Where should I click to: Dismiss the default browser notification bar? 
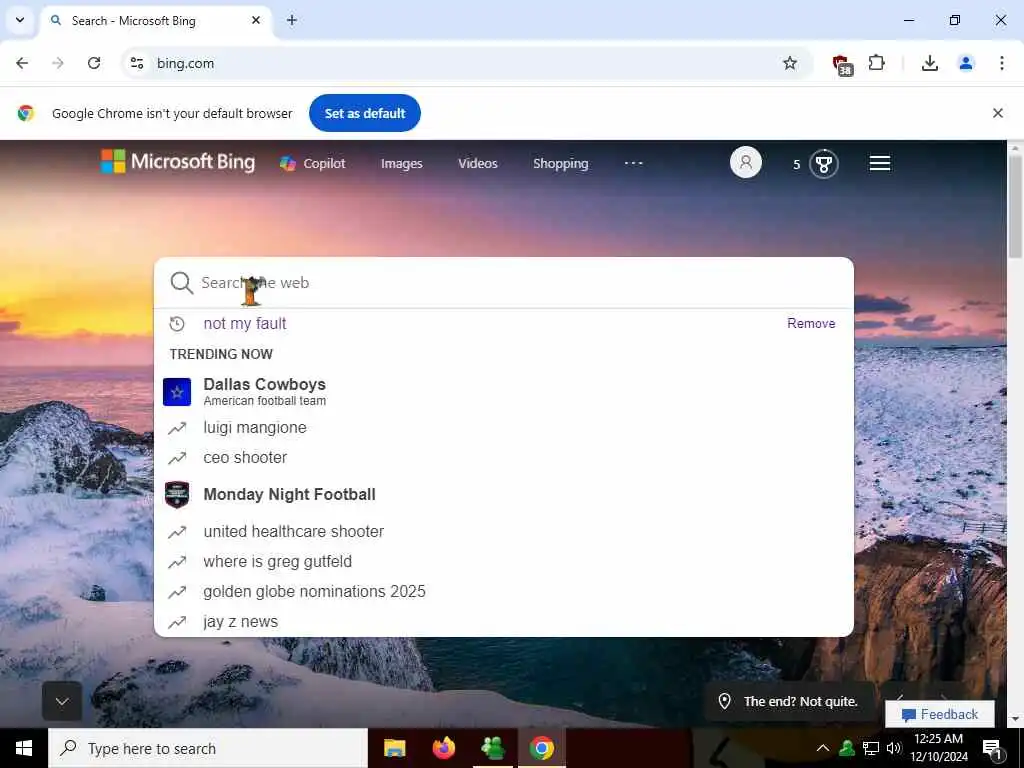pos(997,113)
